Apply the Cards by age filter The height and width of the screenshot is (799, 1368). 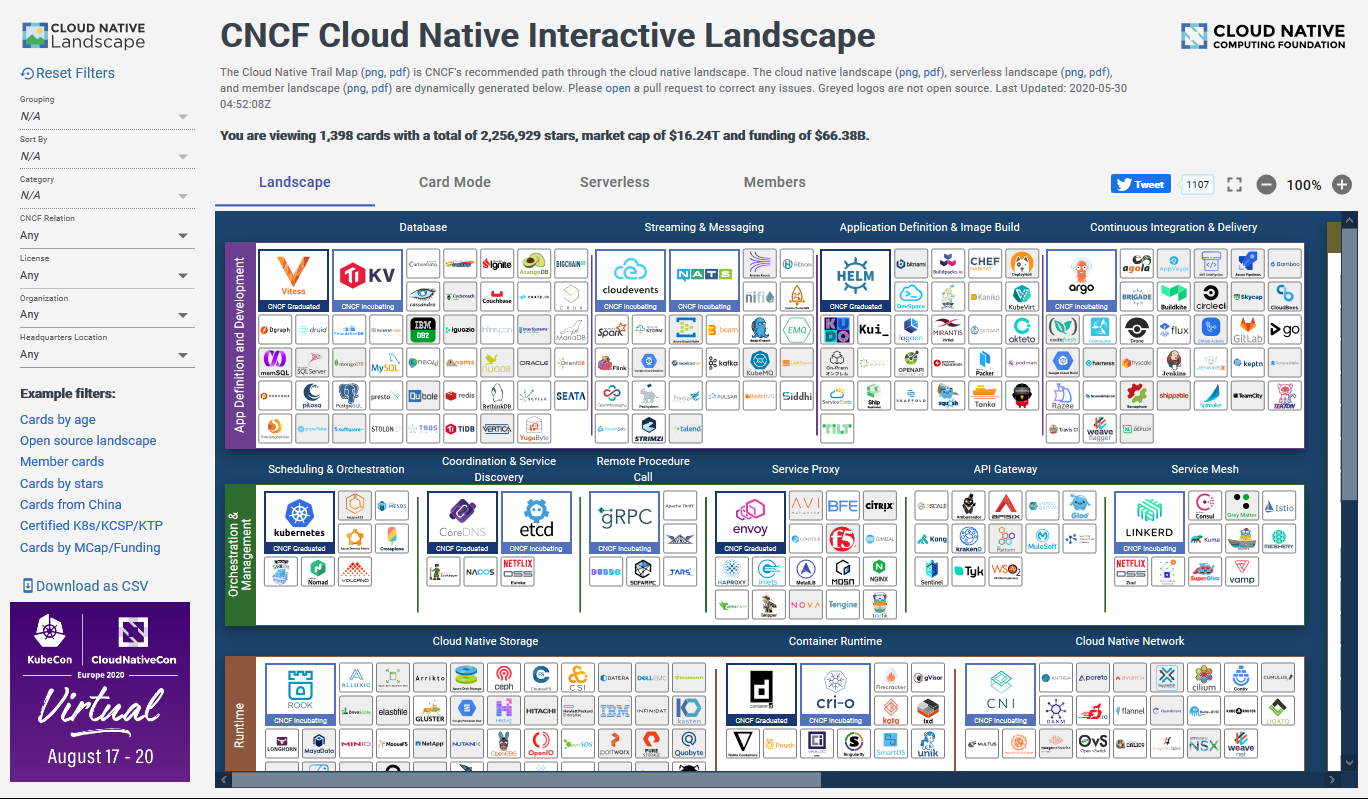point(58,420)
